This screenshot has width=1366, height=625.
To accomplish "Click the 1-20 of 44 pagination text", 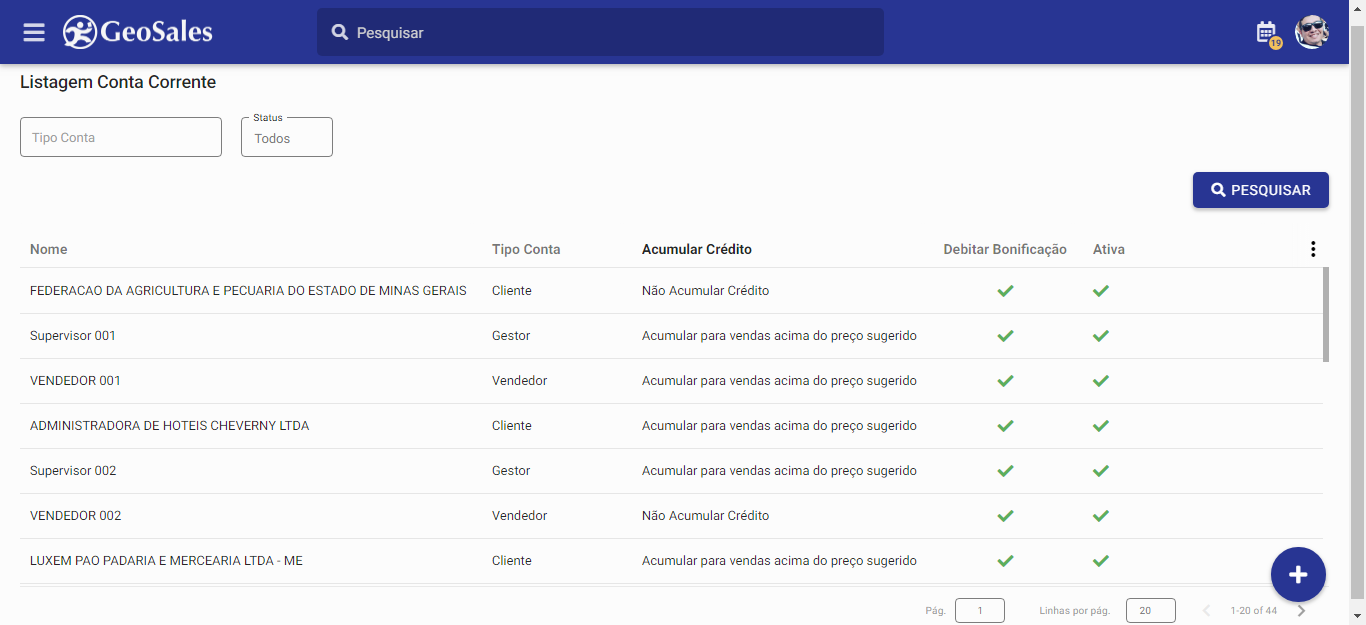I will point(1254,610).
